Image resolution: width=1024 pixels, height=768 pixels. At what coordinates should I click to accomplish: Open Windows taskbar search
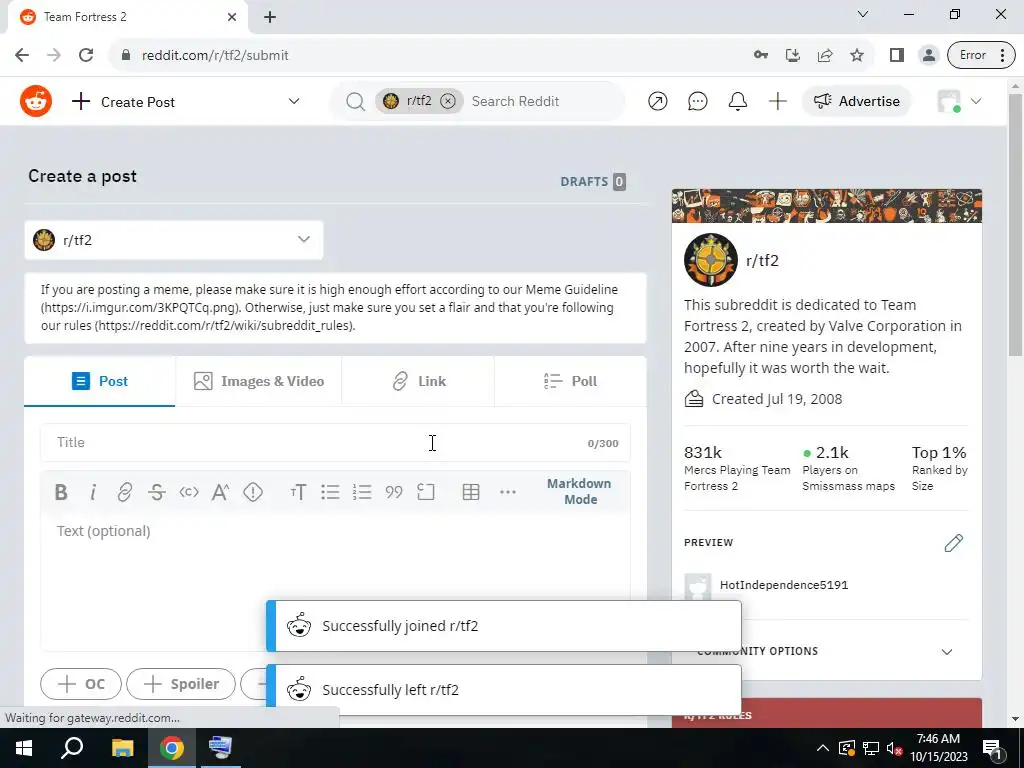(x=72, y=748)
